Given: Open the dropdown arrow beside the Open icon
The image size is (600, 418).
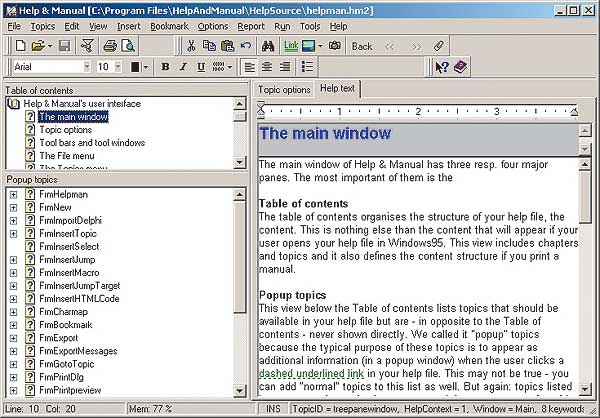Looking at the screenshot, I should 50,46.
